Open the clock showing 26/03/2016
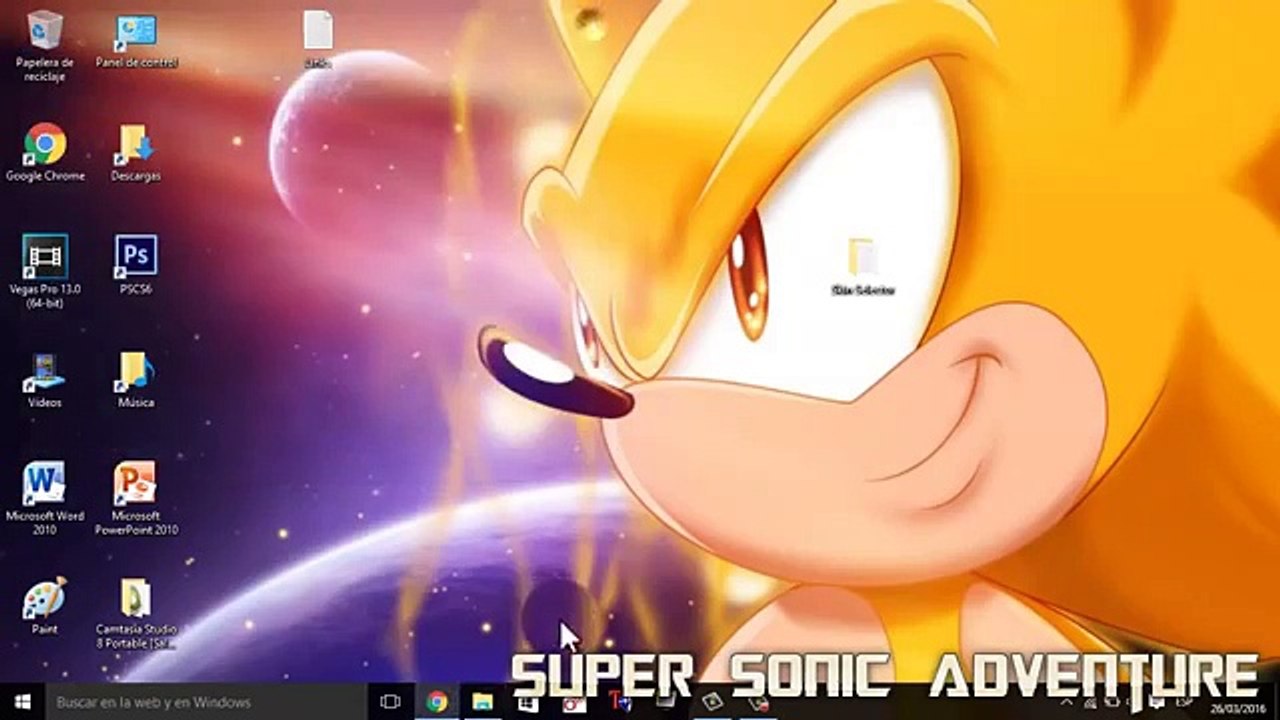1280x720 pixels. point(1240,706)
